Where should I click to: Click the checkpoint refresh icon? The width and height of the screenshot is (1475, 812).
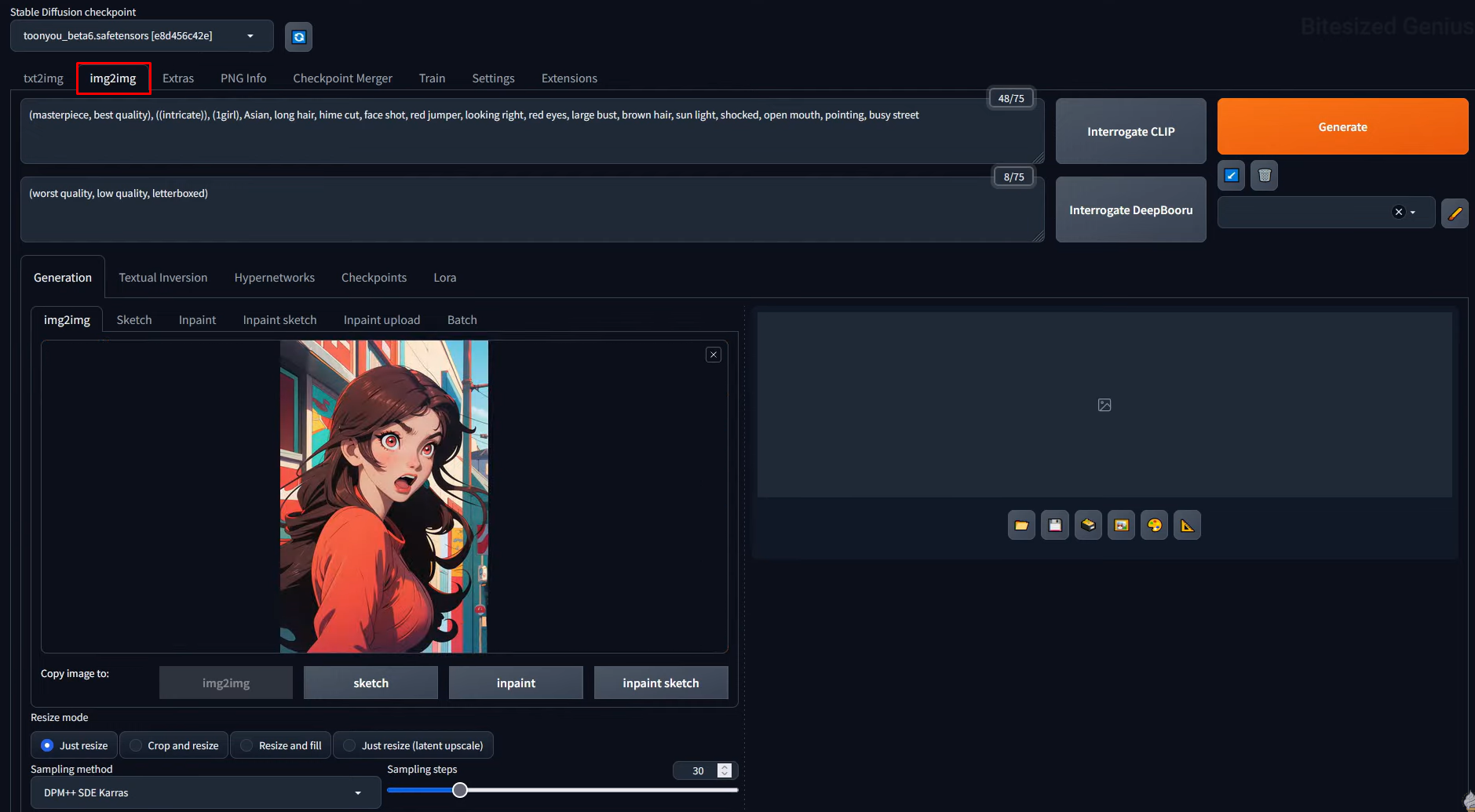tap(298, 36)
